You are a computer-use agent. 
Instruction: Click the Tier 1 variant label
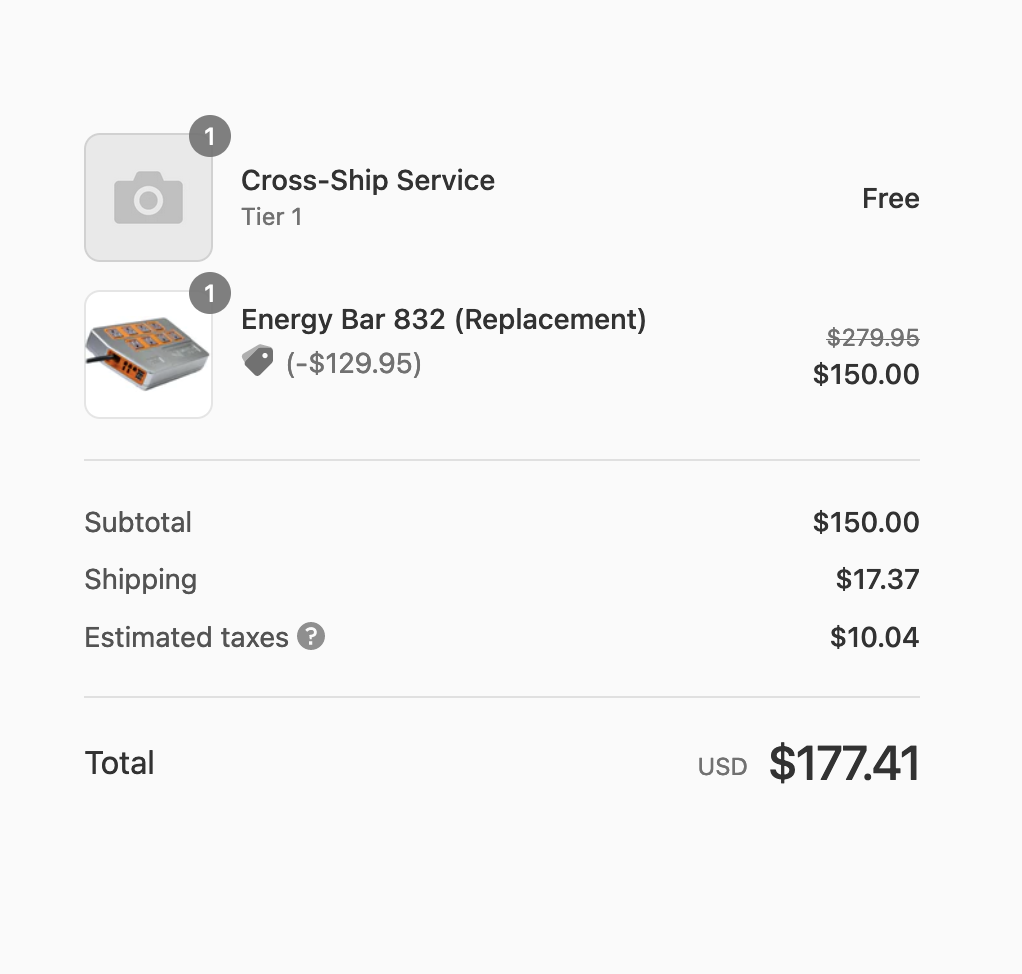tap(271, 217)
